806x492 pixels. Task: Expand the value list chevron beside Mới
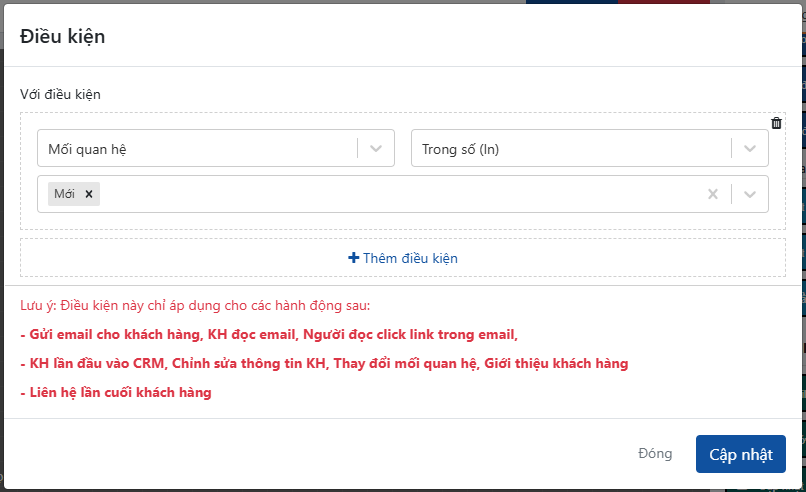tap(750, 194)
